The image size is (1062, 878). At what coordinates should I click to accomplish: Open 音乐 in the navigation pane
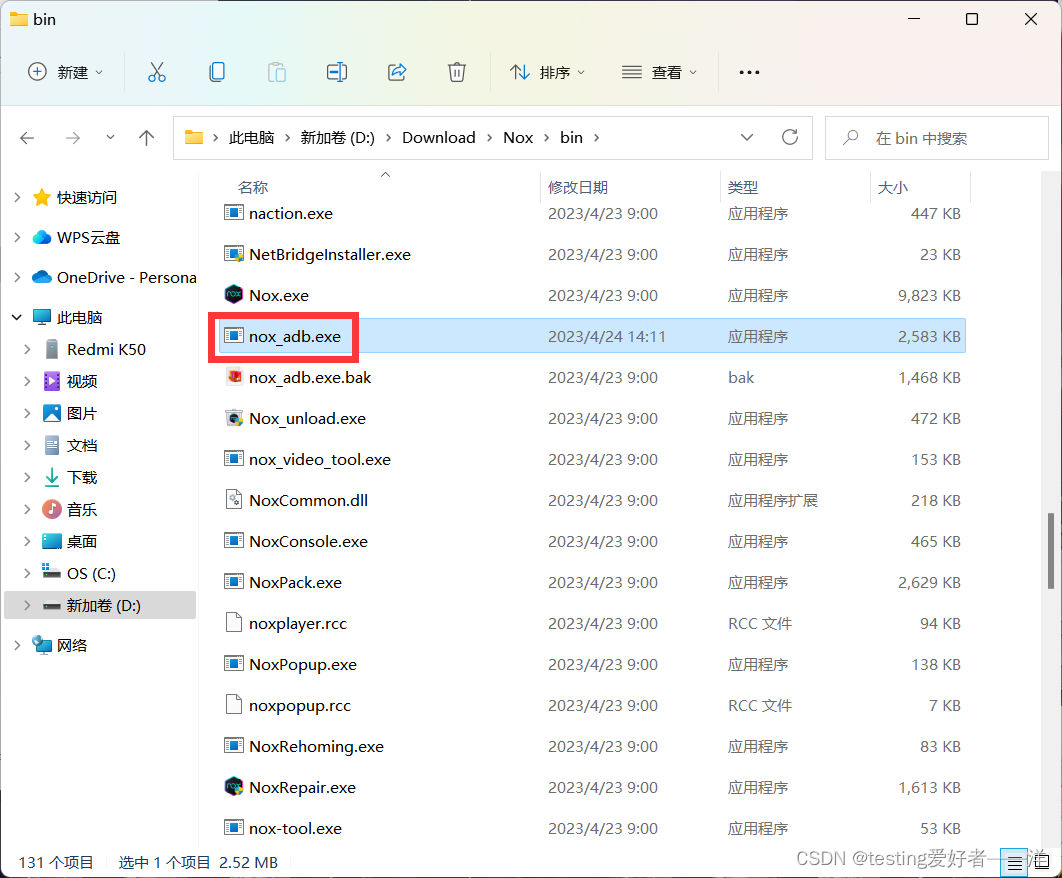click(x=70, y=509)
